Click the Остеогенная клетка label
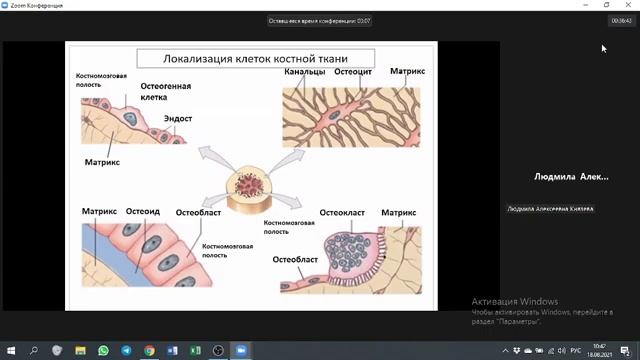This screenshot has height=360, width=640. [166, 92]
